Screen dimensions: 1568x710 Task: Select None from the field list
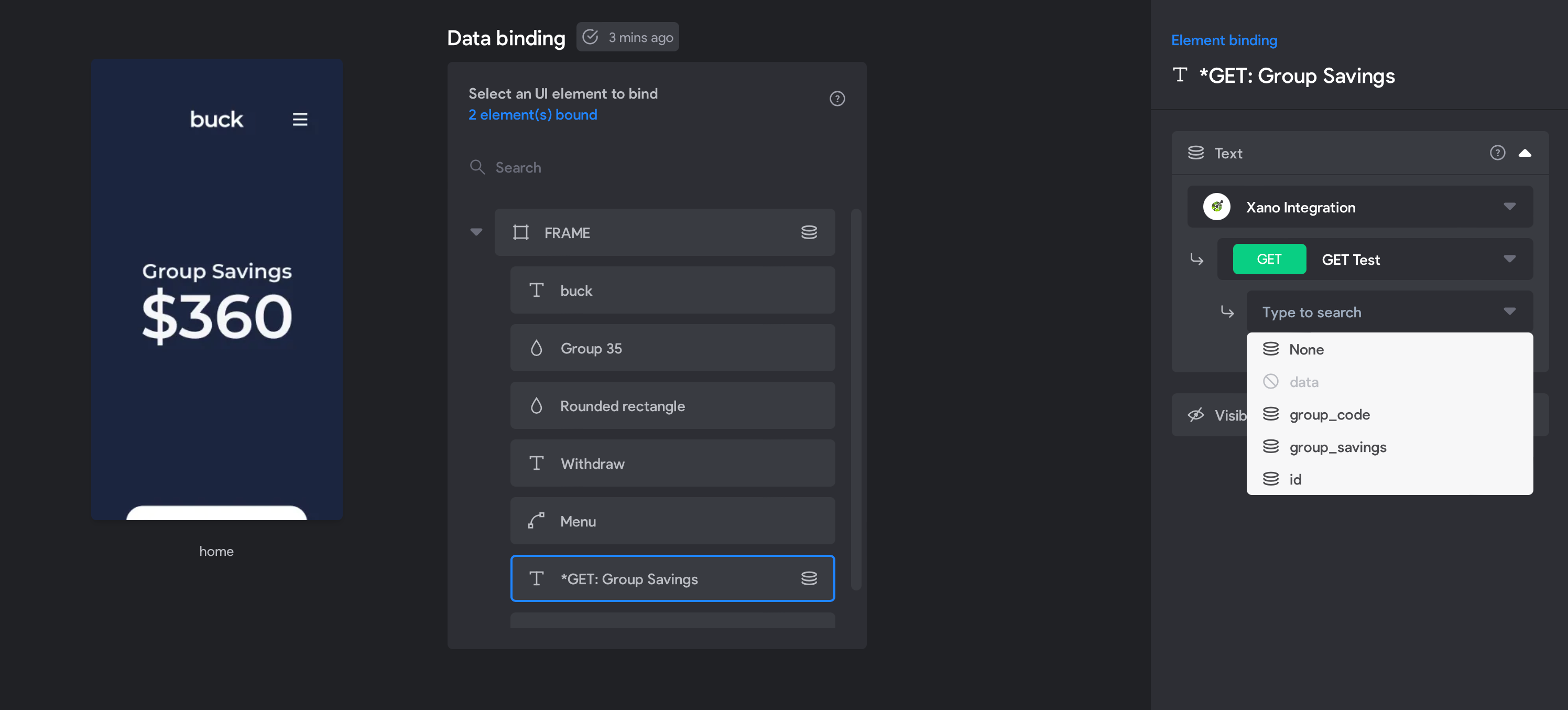pyautogui.click(x=1390, y=349)
